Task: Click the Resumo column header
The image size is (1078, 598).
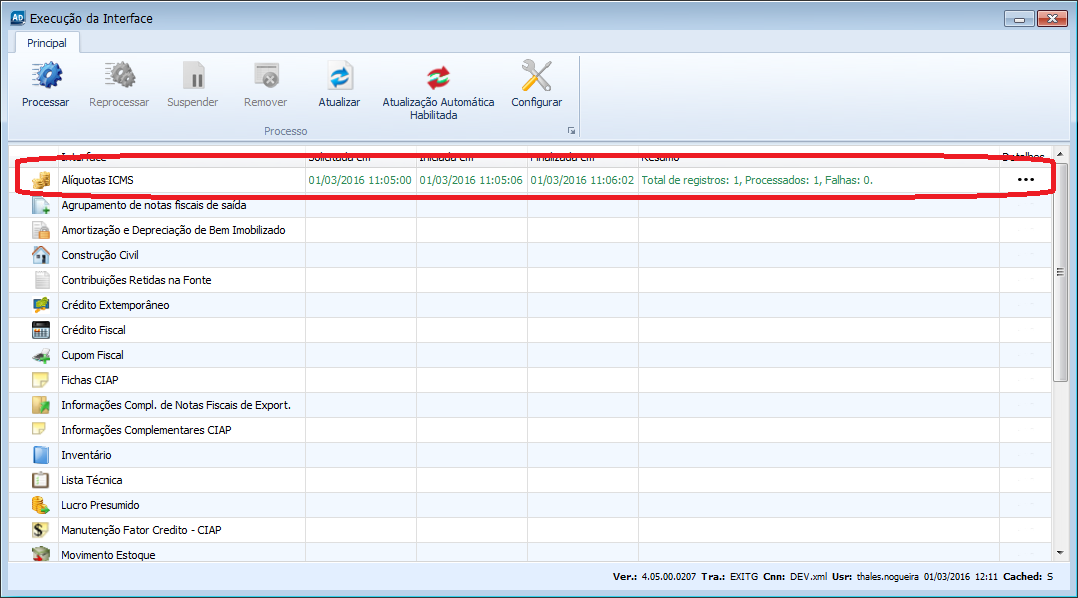Action: (660, 157)
